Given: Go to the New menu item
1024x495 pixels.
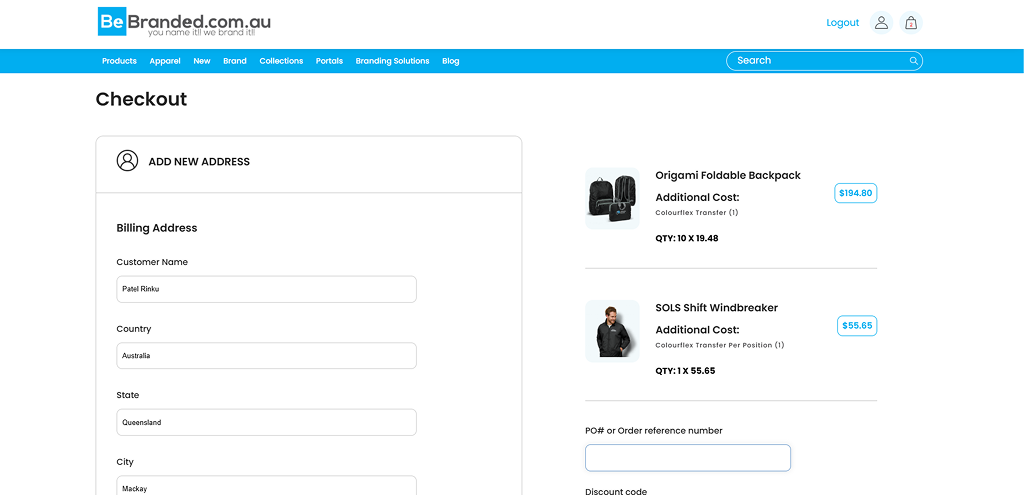Looking at the screenshot, I should coord(202,61).
